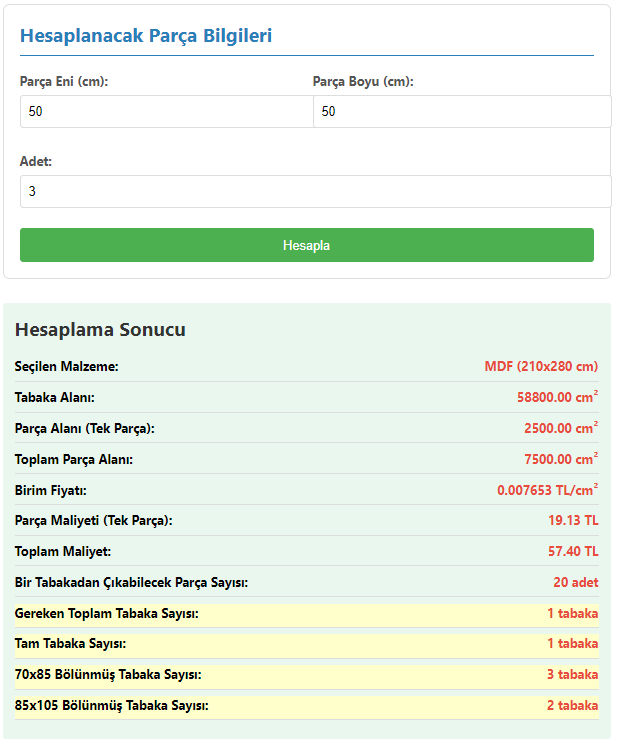Click the Parça Eni input field
The width and height of the screenshot is (617, 754).
point(166,112)
